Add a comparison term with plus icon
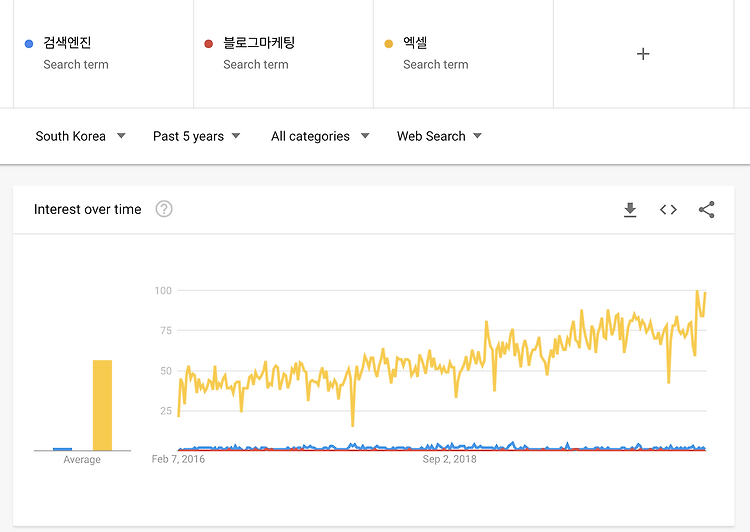Screen dimensions: 750x532 (x=643, y=54)
